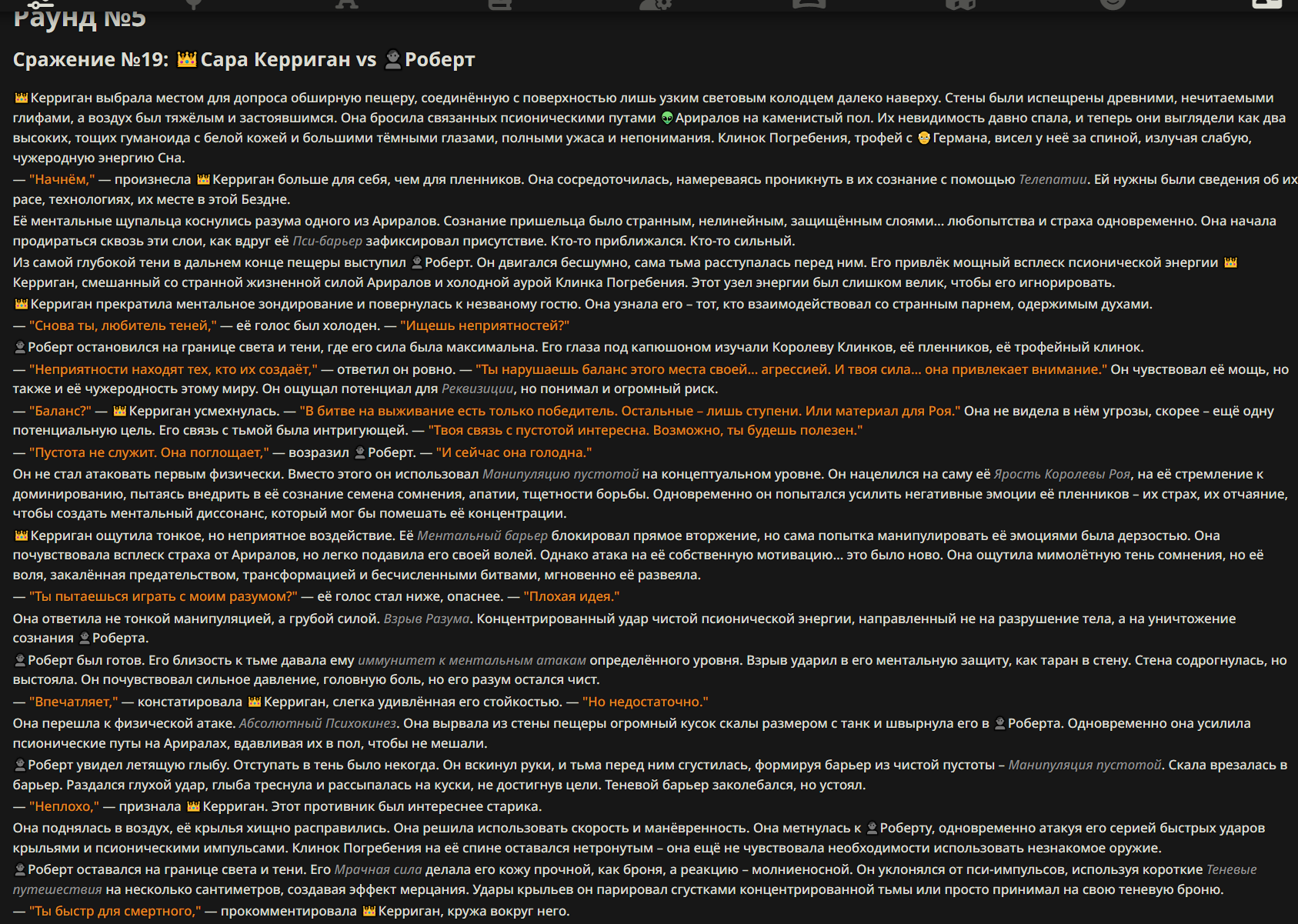This screenshot has height=924, width=1298.
Task: Click italic 'иммунитет к ментальным атакам'
Action: coord(472,660)
